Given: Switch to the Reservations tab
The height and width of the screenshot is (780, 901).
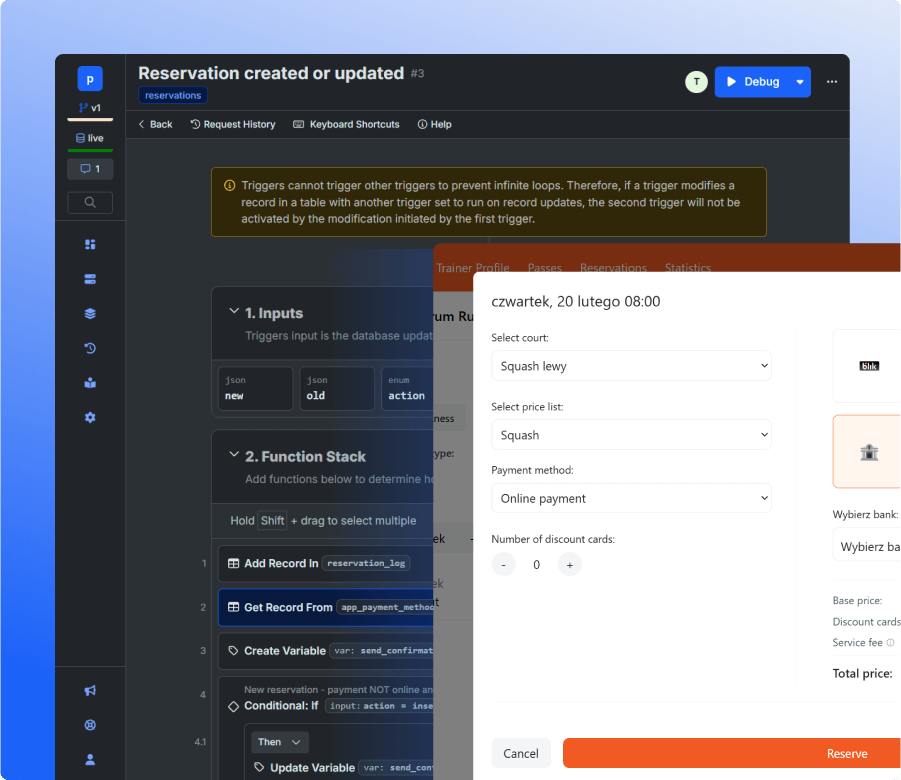Looking at the screenshot, I should [613, 268].
